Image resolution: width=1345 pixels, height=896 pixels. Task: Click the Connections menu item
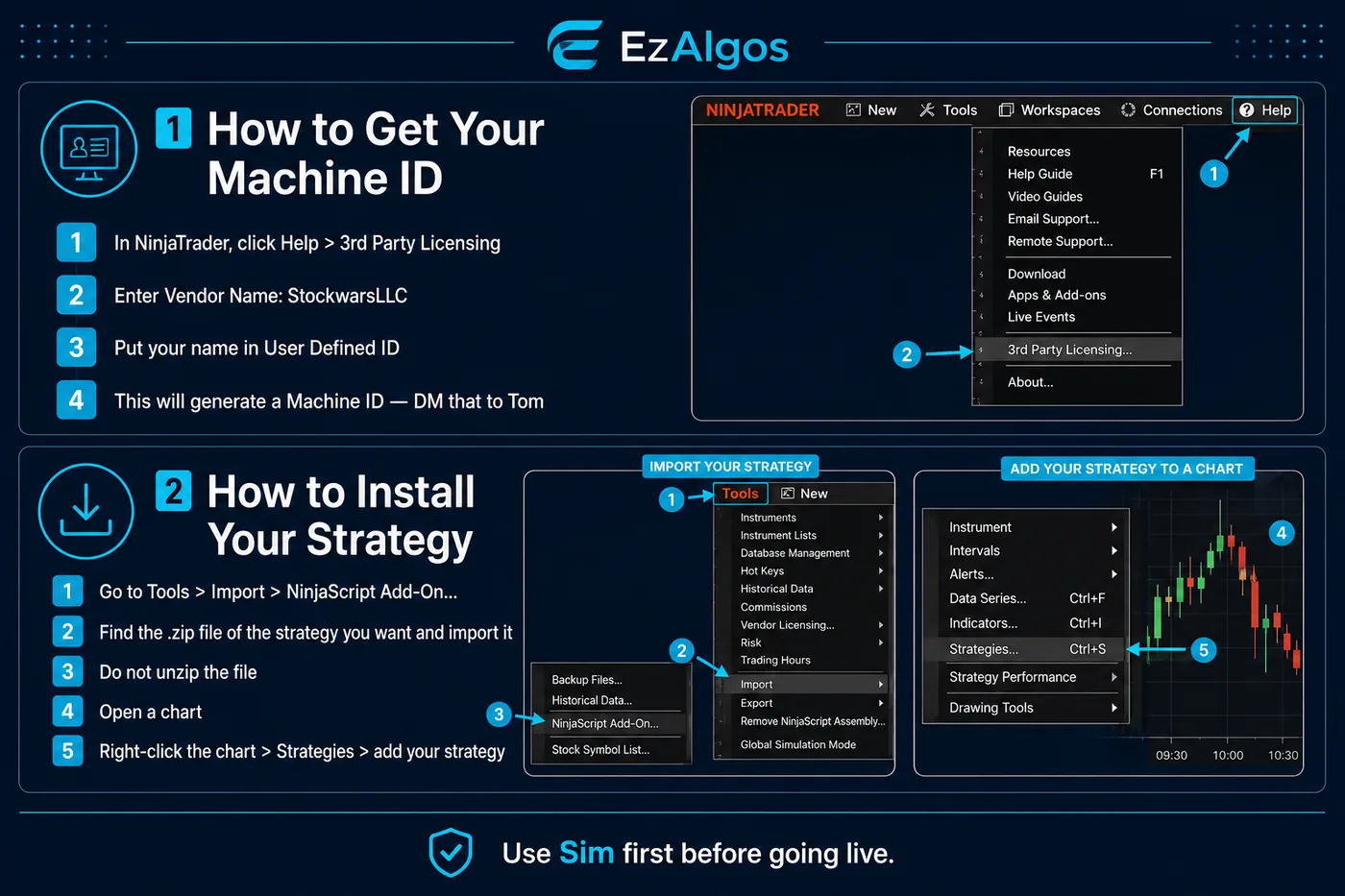pyautogui.click(x=1171, y=110)
